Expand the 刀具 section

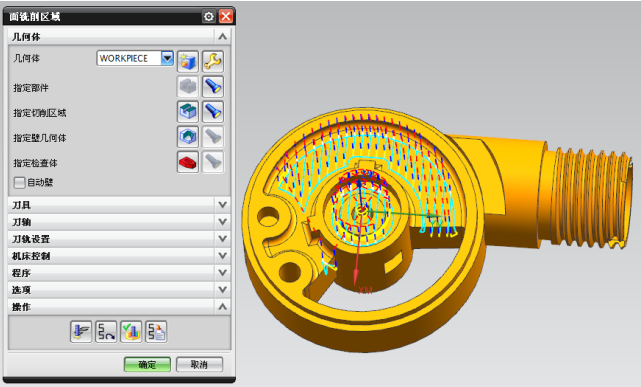tap(119, 205)
